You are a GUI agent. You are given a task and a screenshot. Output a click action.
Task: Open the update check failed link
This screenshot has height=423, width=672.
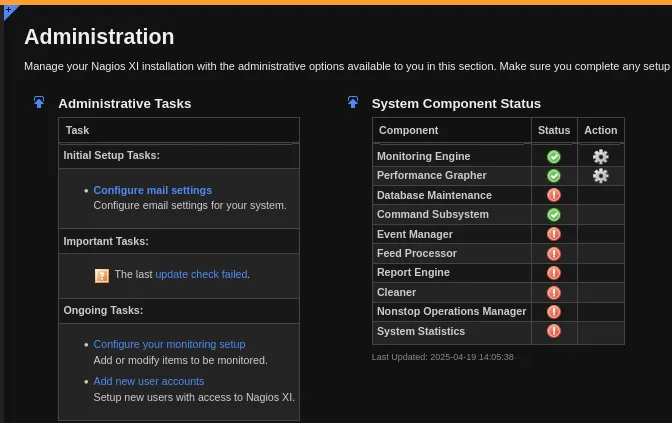tap(201, 274)
